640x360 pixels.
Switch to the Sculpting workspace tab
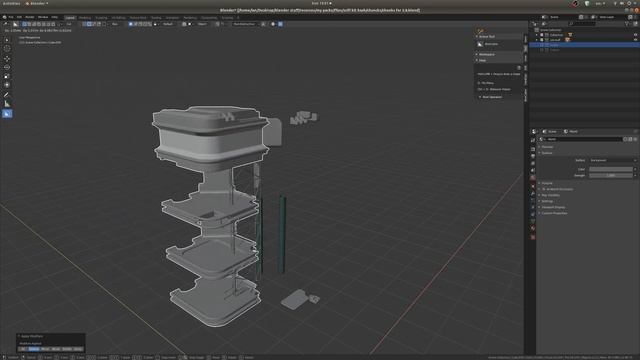[x=101, y=18]
